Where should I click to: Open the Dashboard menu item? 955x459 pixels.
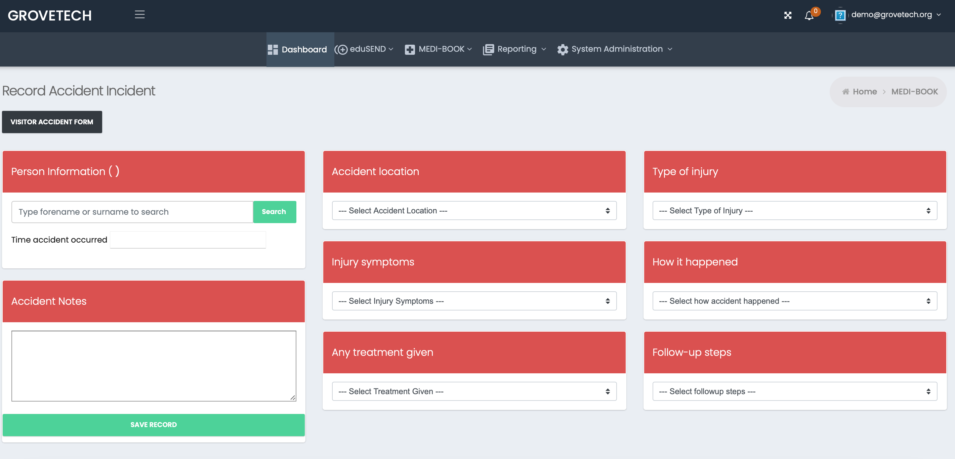tap(298, 49)
